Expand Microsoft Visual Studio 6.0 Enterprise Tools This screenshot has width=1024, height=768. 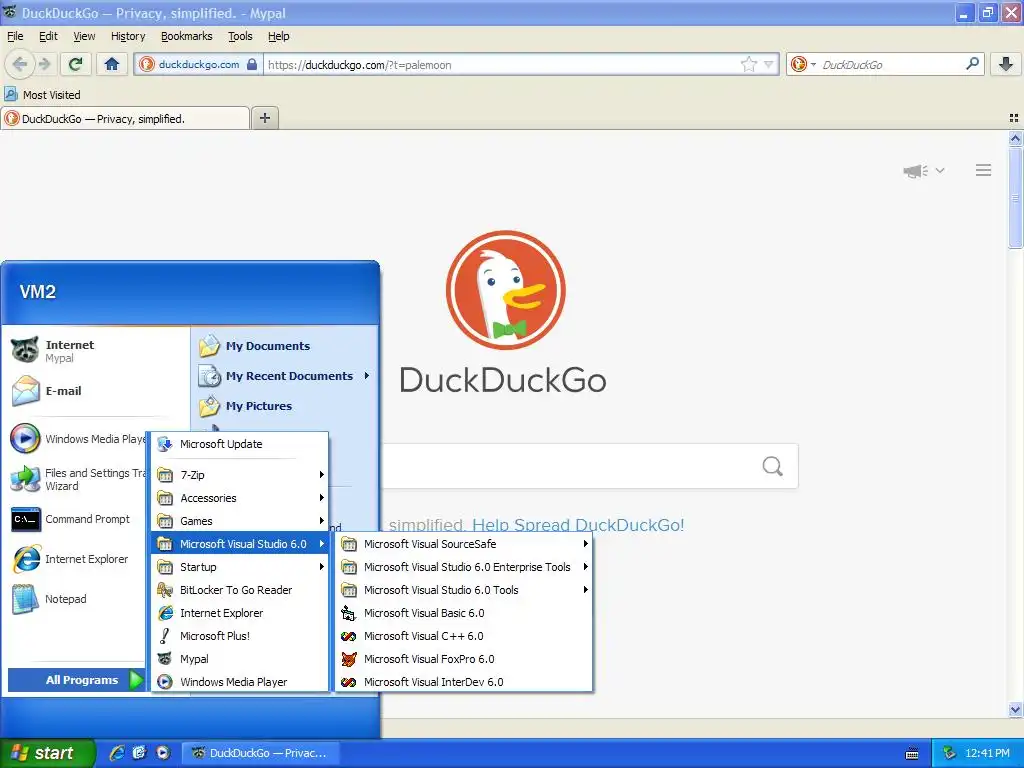464,567
